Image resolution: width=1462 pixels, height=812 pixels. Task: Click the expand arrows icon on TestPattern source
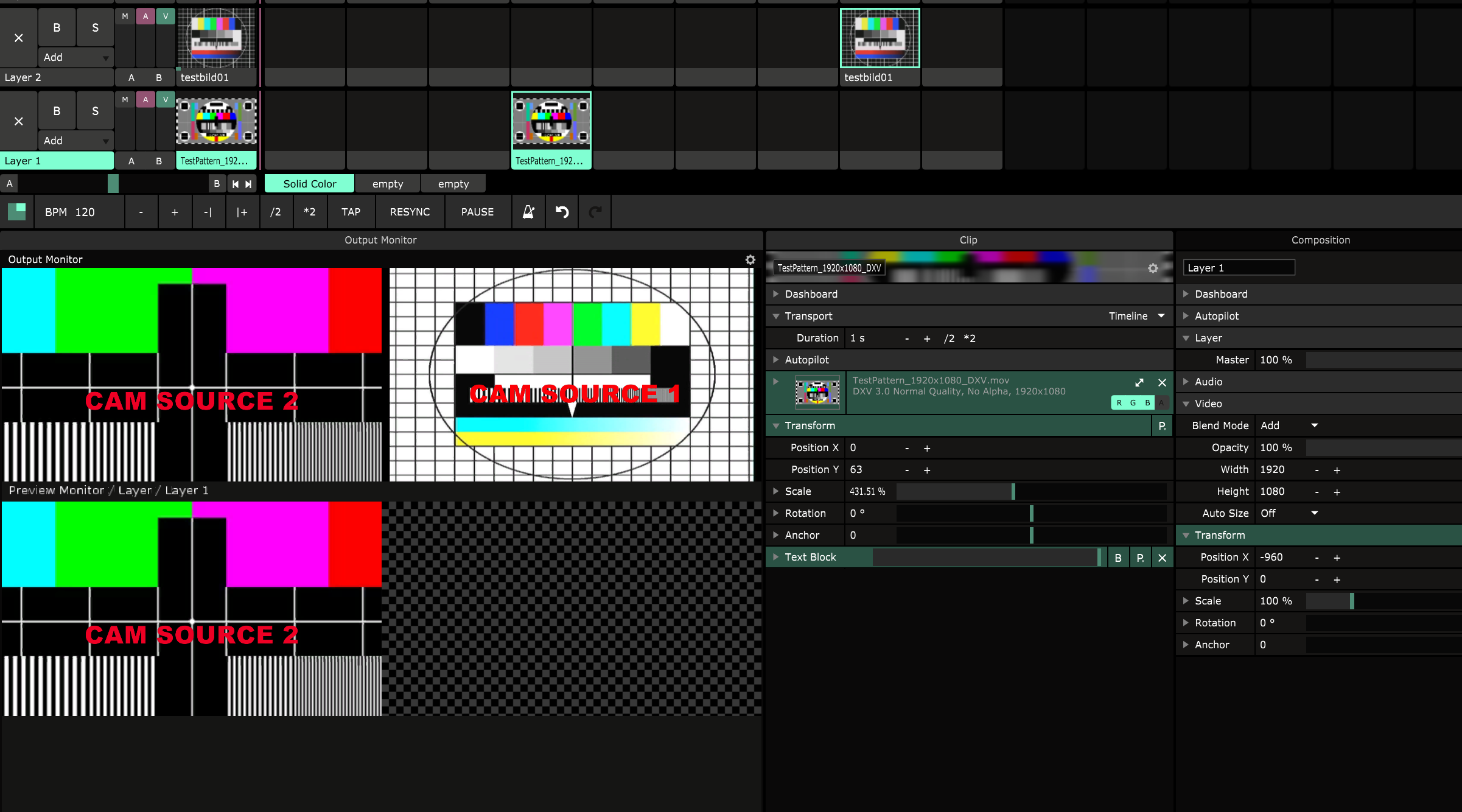pyautogui.click(x=1139, y=382)
